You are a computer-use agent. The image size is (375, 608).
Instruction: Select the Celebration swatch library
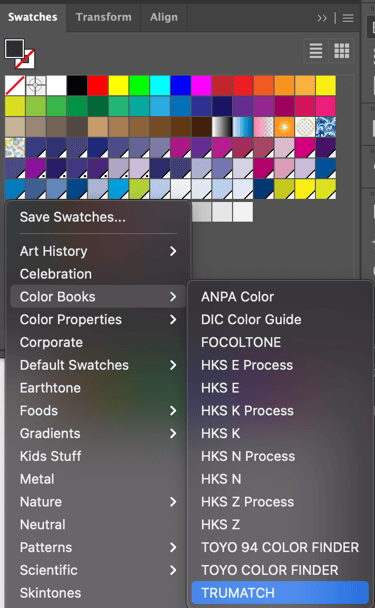[99, 274]
